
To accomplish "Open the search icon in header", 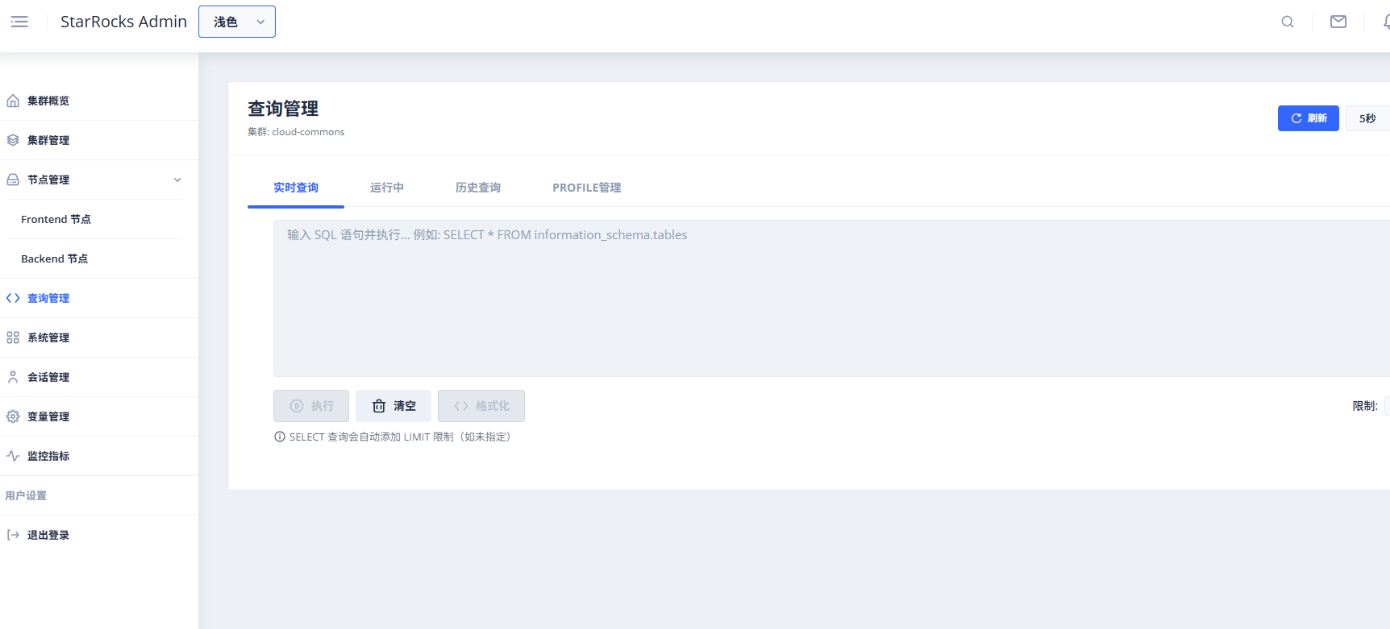I will 1288,22.
